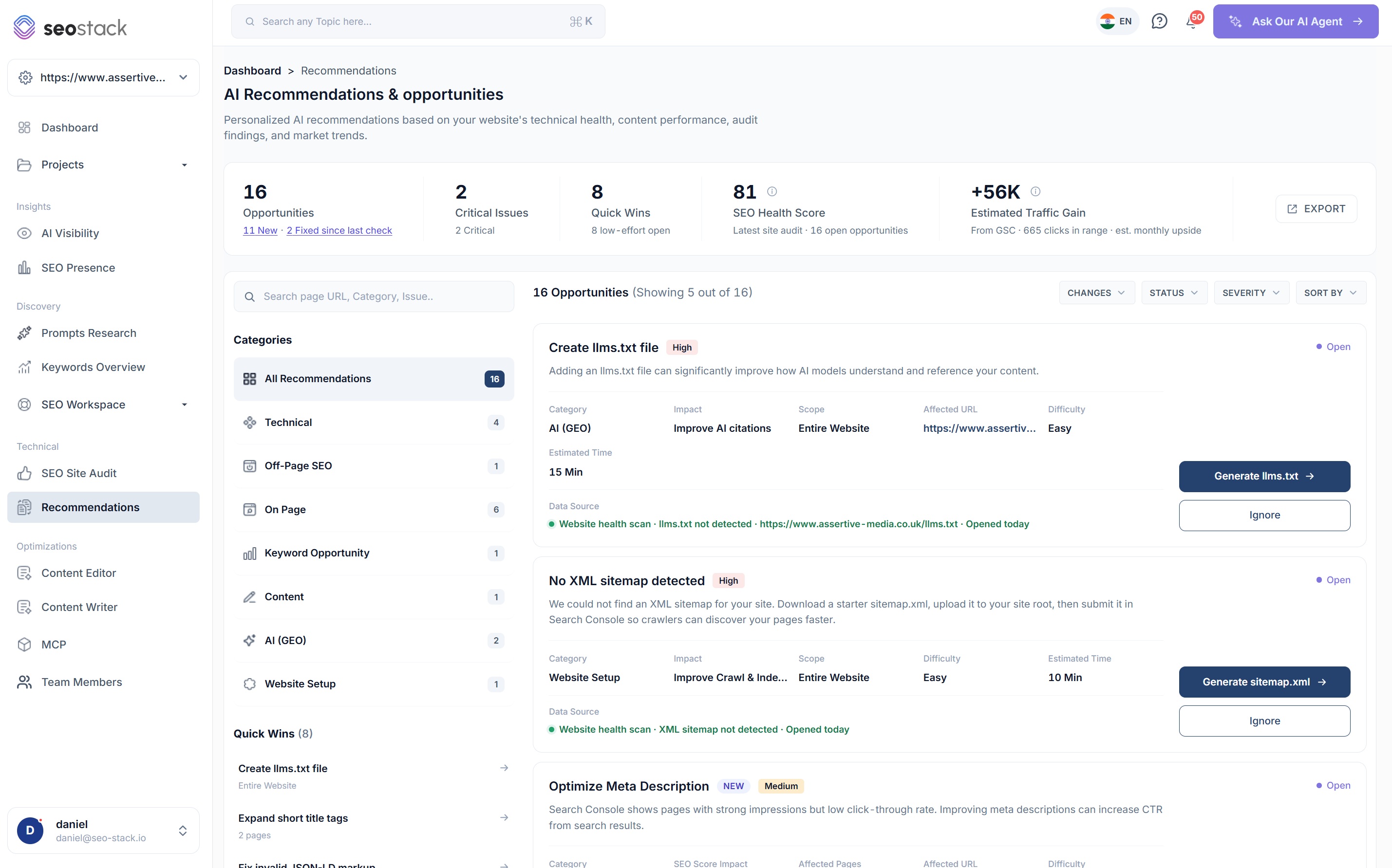Click the Content Writer icon
The width and height of the screenshot is (1392, 868).
(24, 607)
